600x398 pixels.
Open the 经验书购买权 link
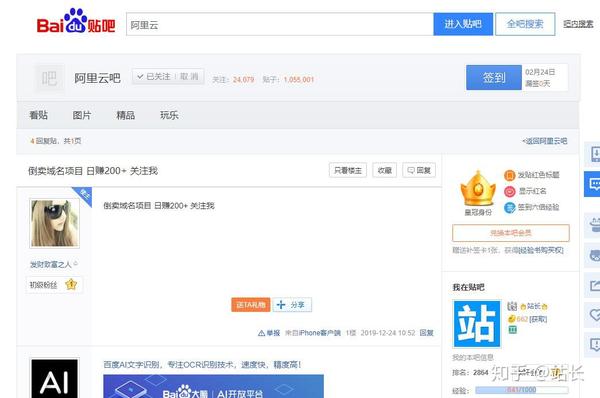541,250
